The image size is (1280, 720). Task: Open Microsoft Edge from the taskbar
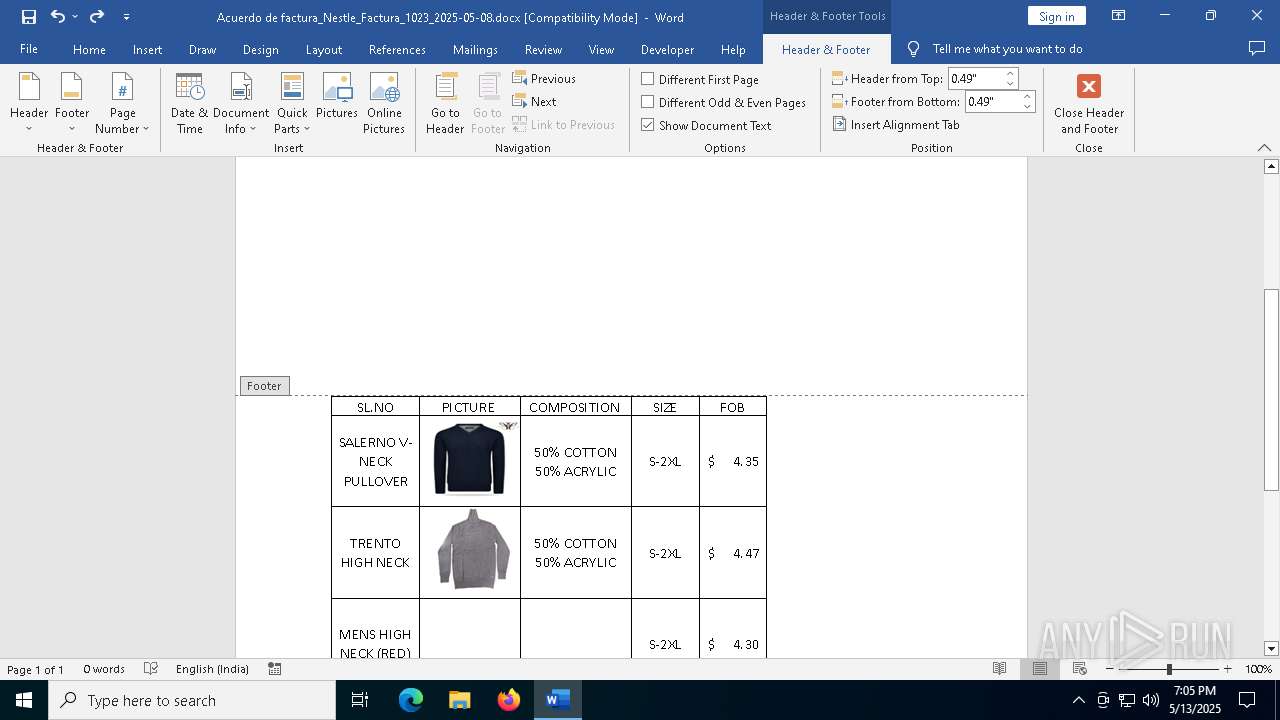(411, 700)
